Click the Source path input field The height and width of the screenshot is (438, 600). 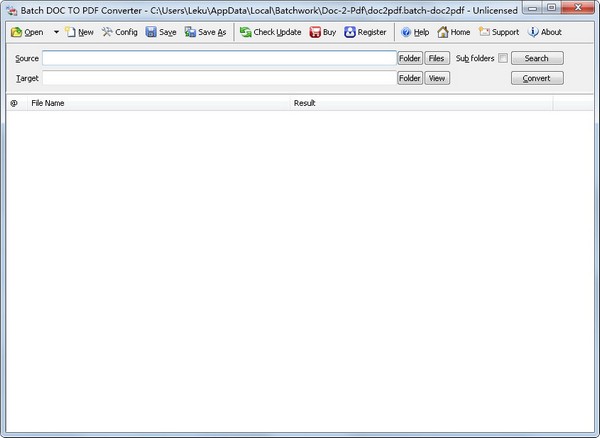click(x=219, y=58)
